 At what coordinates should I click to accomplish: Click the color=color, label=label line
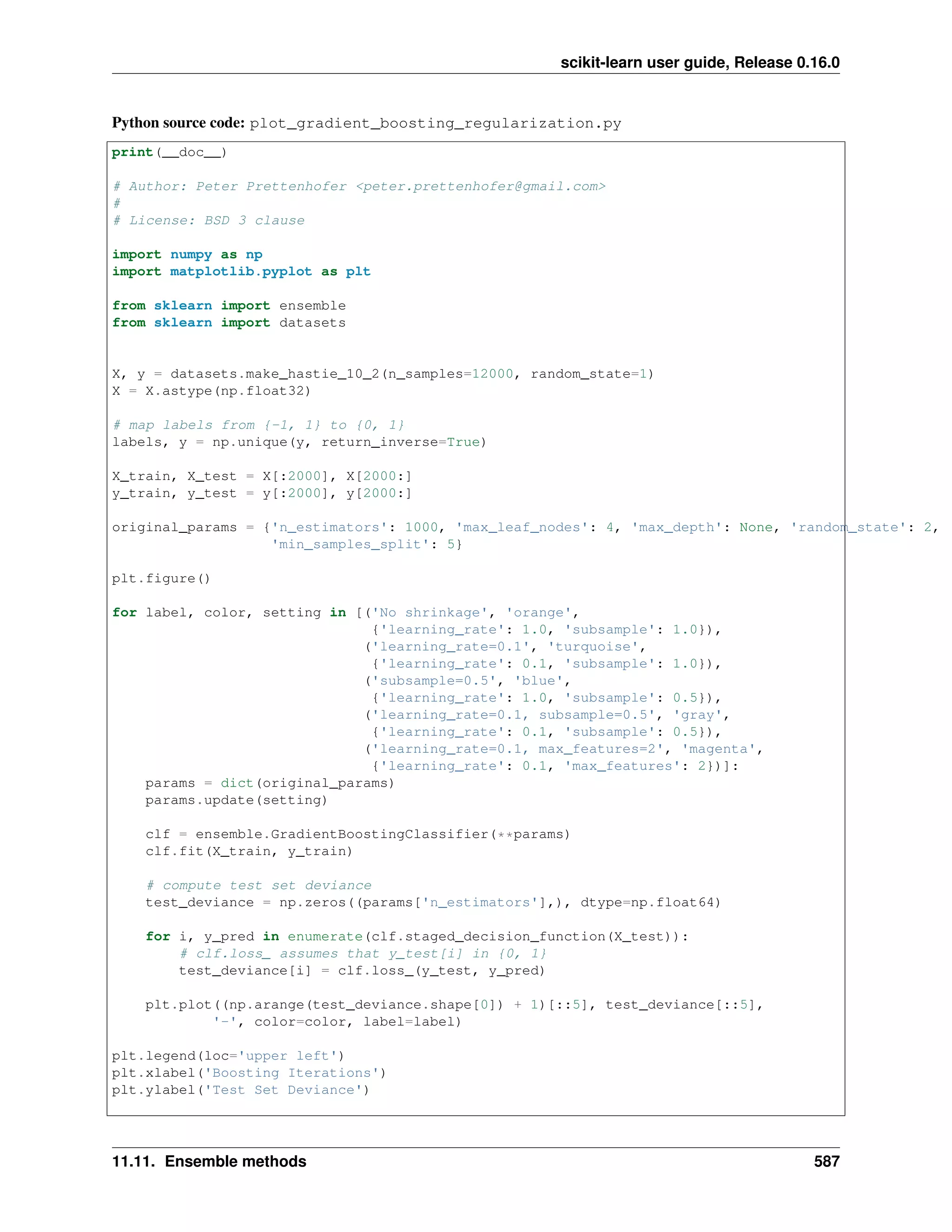pos(337,1022)
